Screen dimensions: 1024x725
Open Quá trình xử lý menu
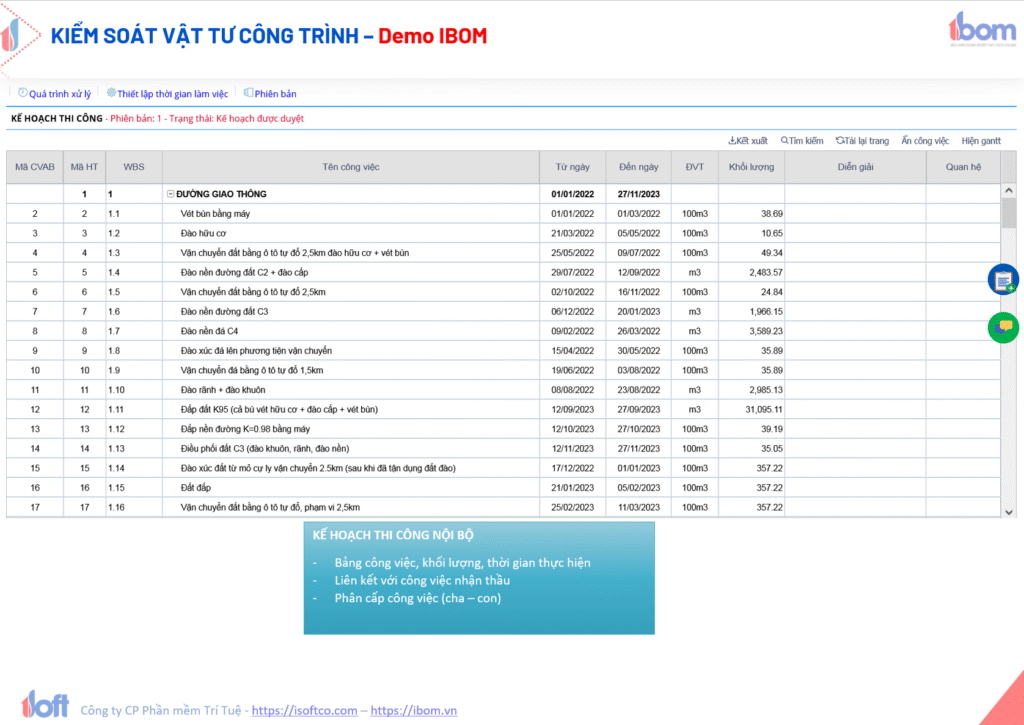(55, 94)
